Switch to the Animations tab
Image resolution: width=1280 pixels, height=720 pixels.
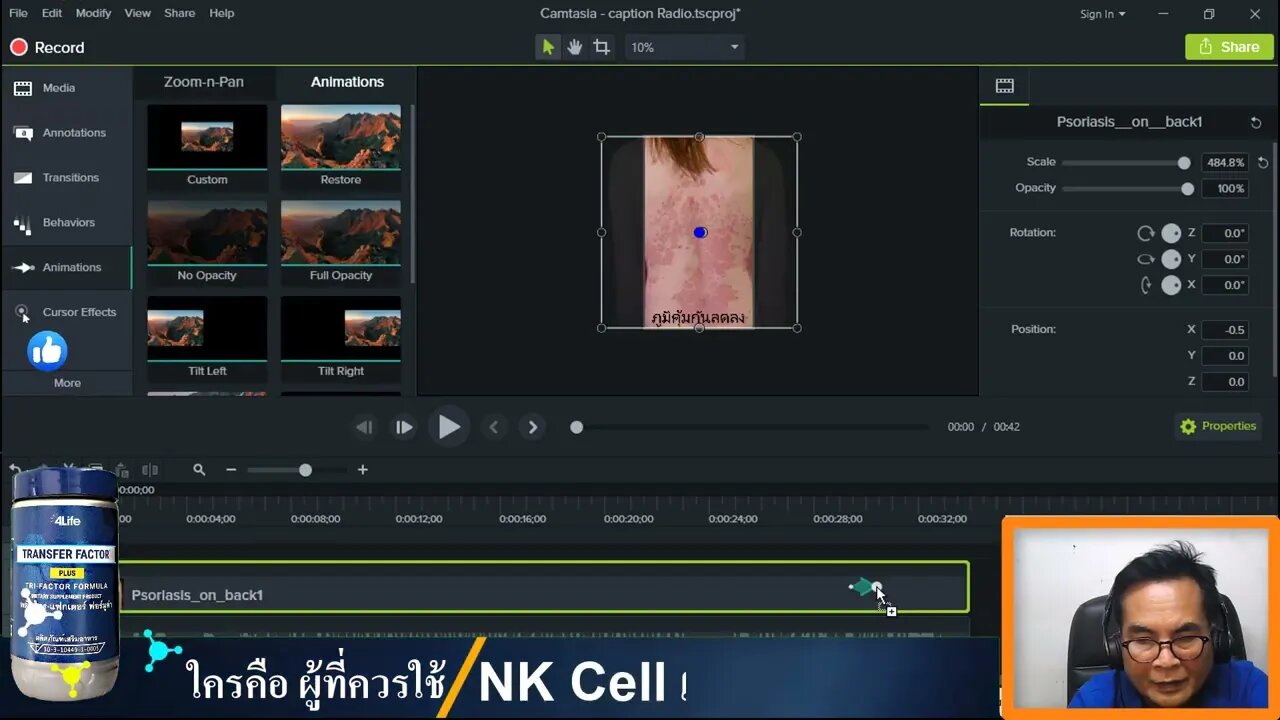[x=347, y=82]
